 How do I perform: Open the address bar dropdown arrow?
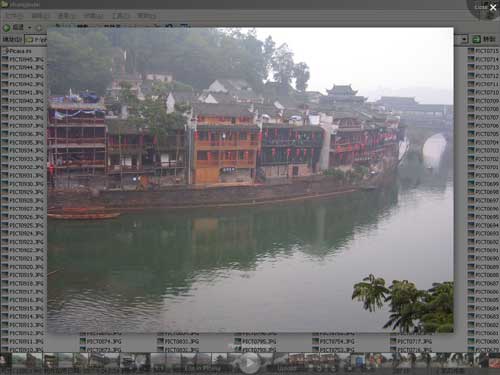pos(464,39)
